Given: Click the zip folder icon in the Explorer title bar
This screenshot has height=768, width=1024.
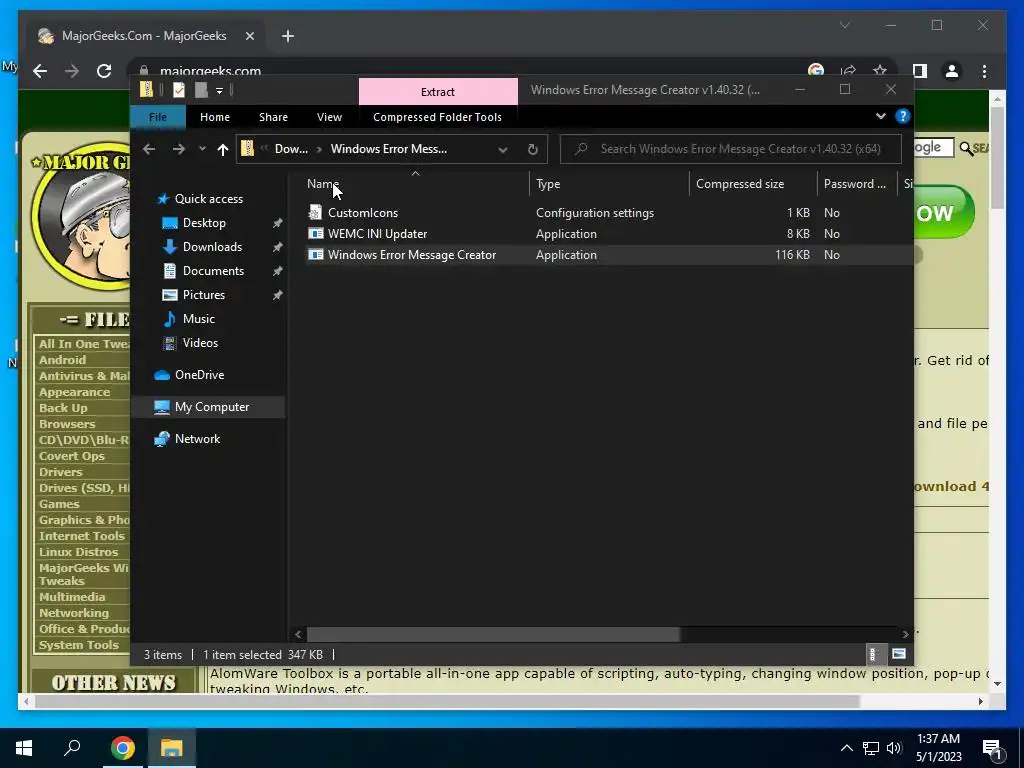Looking at the screenshot, I should tap(147, 90).
